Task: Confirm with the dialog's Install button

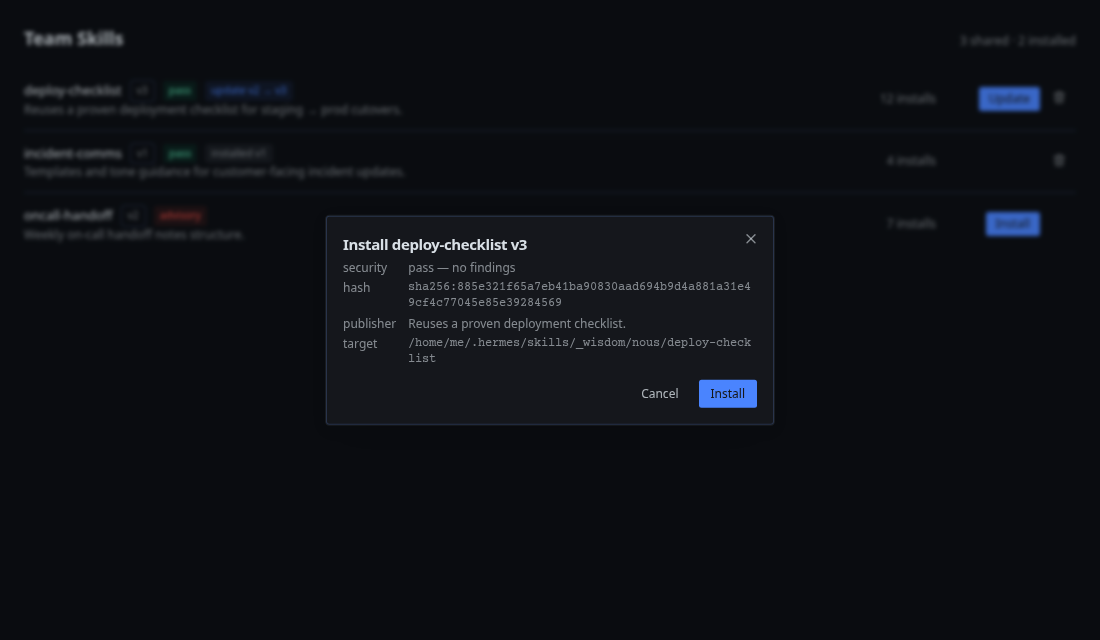Action: (x=727, y=394)
